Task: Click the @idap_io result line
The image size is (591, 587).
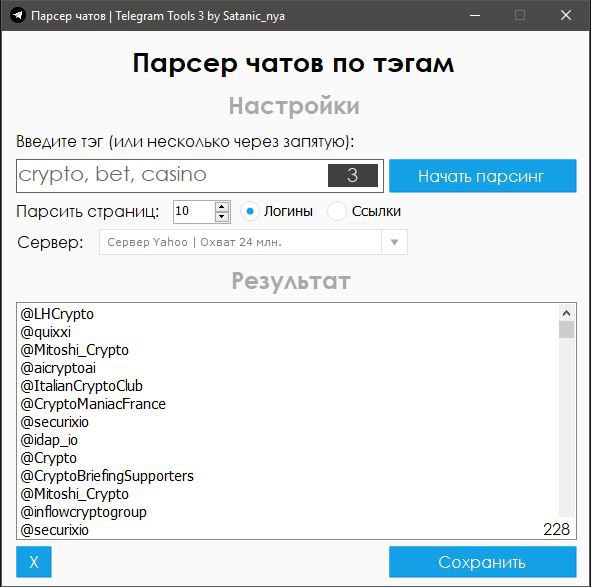Action: tap(49, 440)
